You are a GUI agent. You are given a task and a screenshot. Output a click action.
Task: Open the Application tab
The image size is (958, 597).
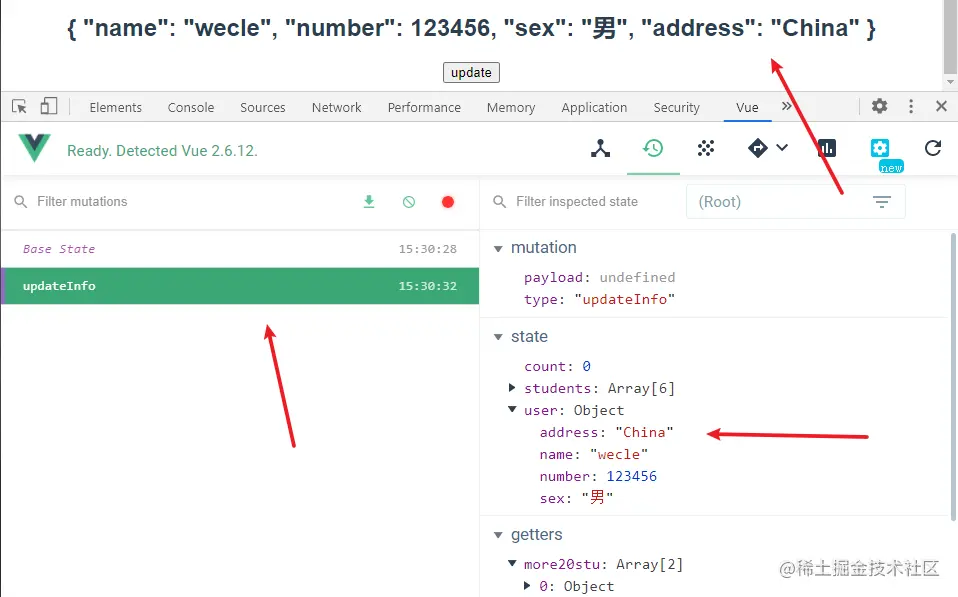594,108
